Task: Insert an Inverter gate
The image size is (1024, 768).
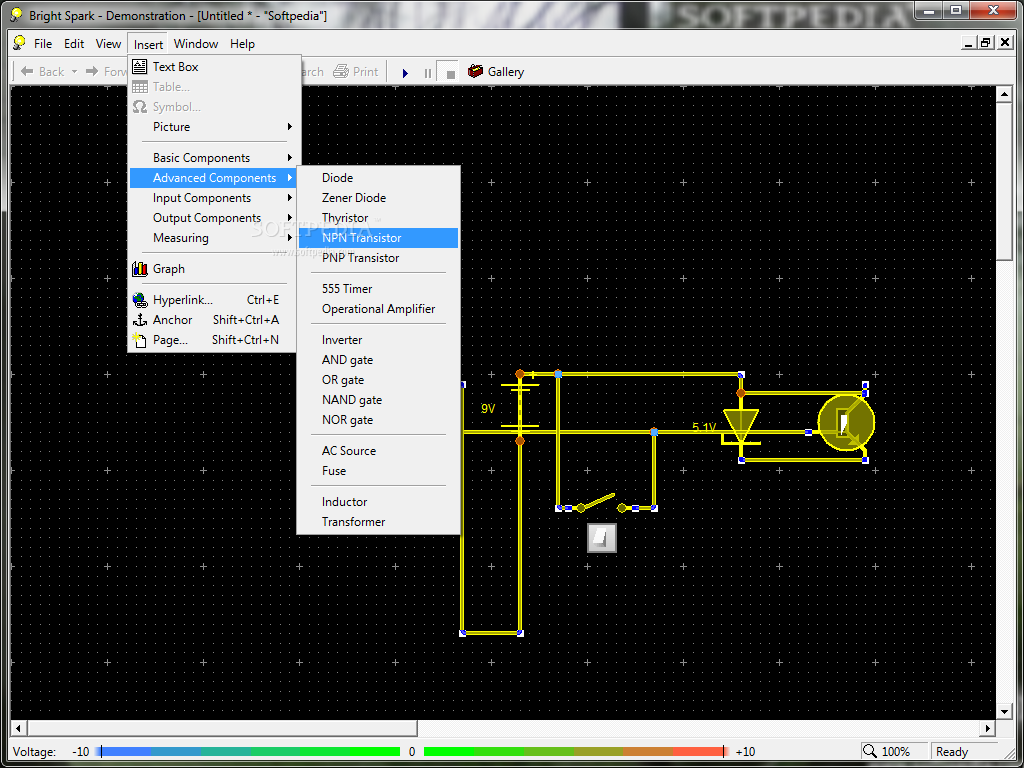Action: point(378,340)
